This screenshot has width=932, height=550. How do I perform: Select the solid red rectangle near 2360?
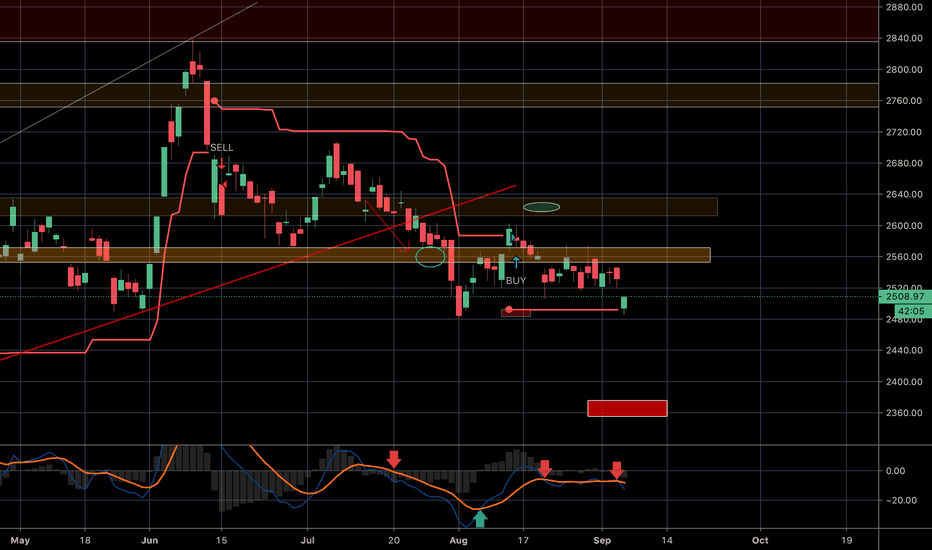pos(627,408)
